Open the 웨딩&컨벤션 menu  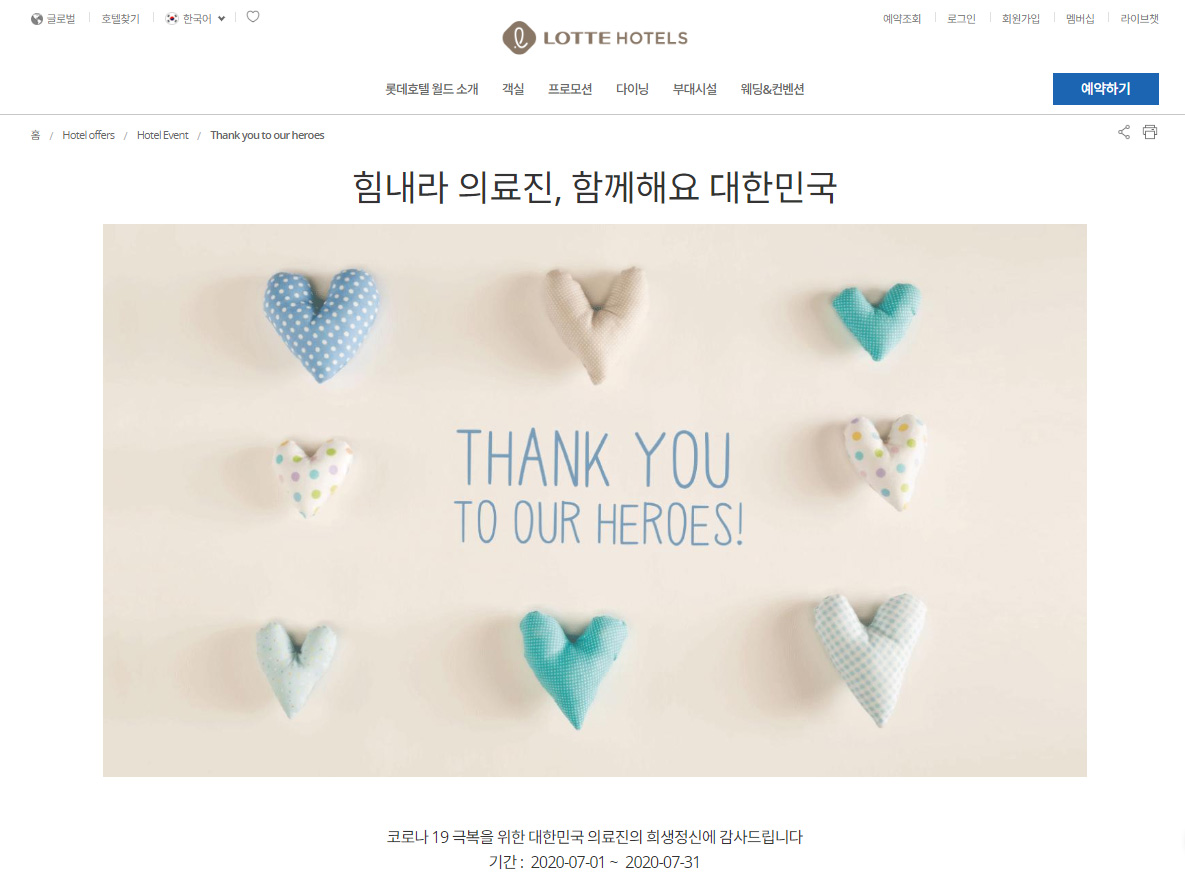tap(772, 89)
